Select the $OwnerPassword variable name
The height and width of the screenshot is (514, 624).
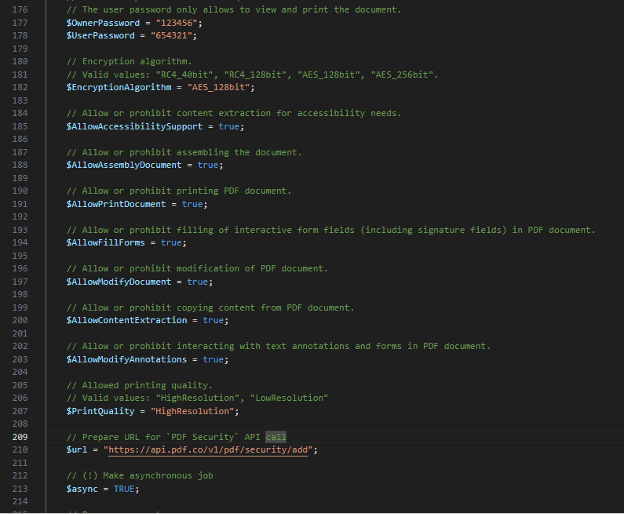(103, 23)
